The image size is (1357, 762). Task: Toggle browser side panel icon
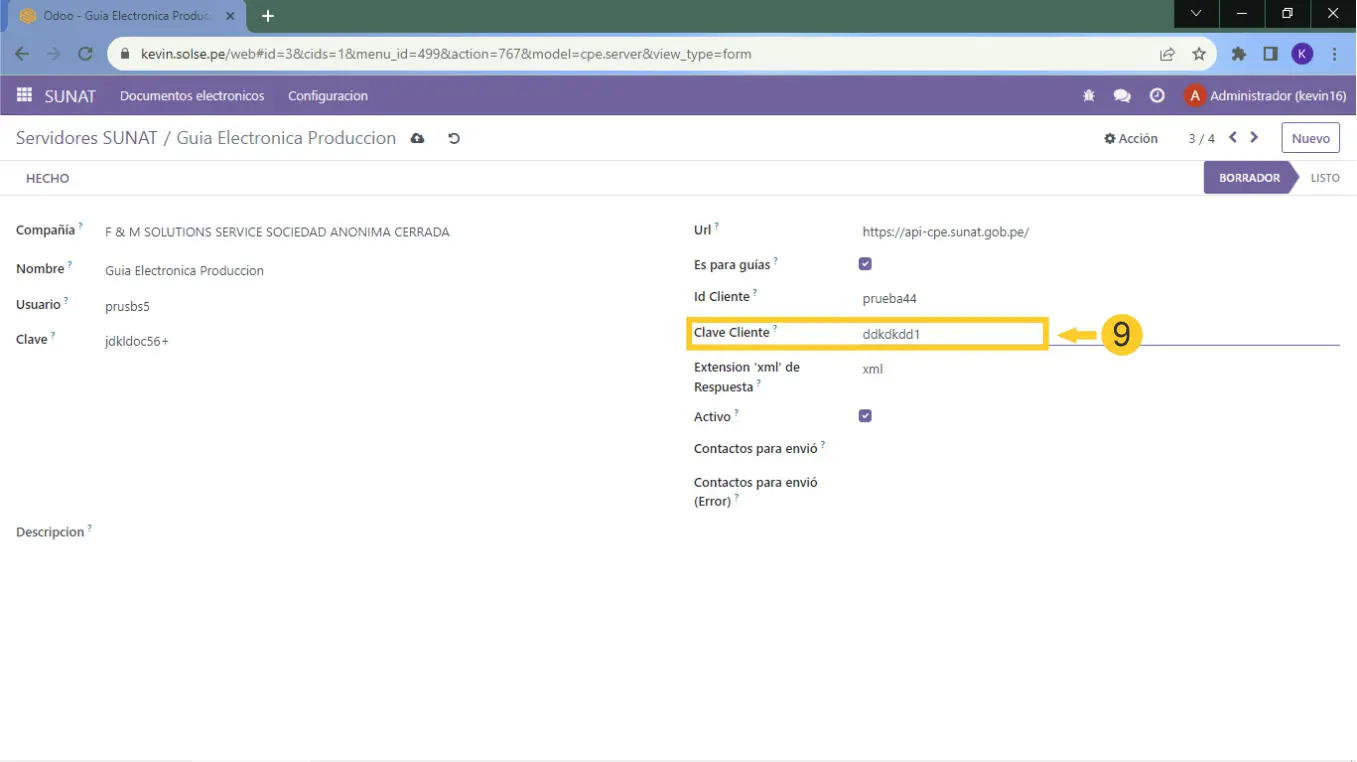(x=1270, y=54)
